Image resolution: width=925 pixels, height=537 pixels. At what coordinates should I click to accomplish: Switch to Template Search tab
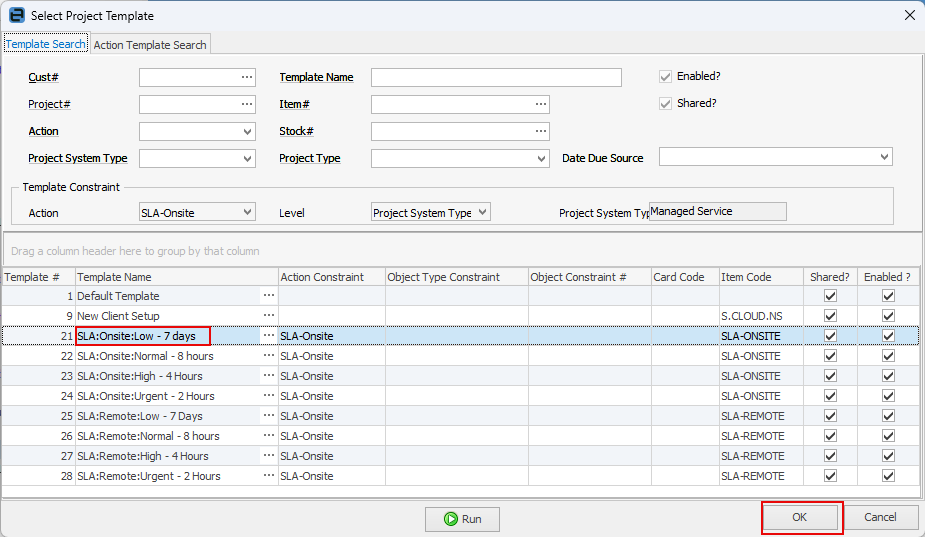click(45, 44)
